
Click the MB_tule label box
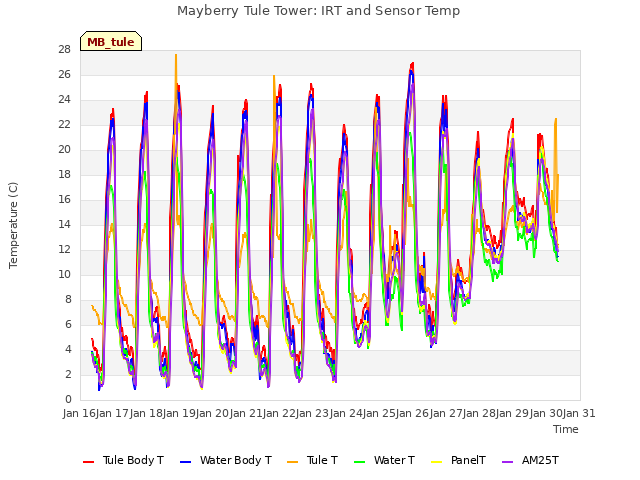coord(111,42)
